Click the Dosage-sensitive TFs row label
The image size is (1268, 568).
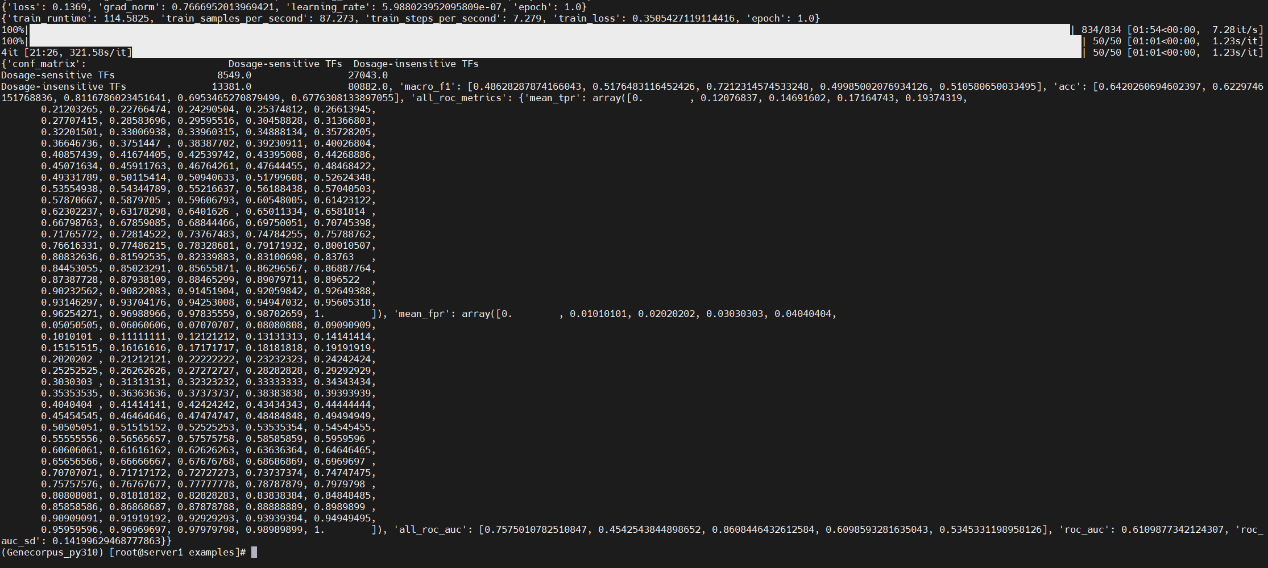(57, 74)
